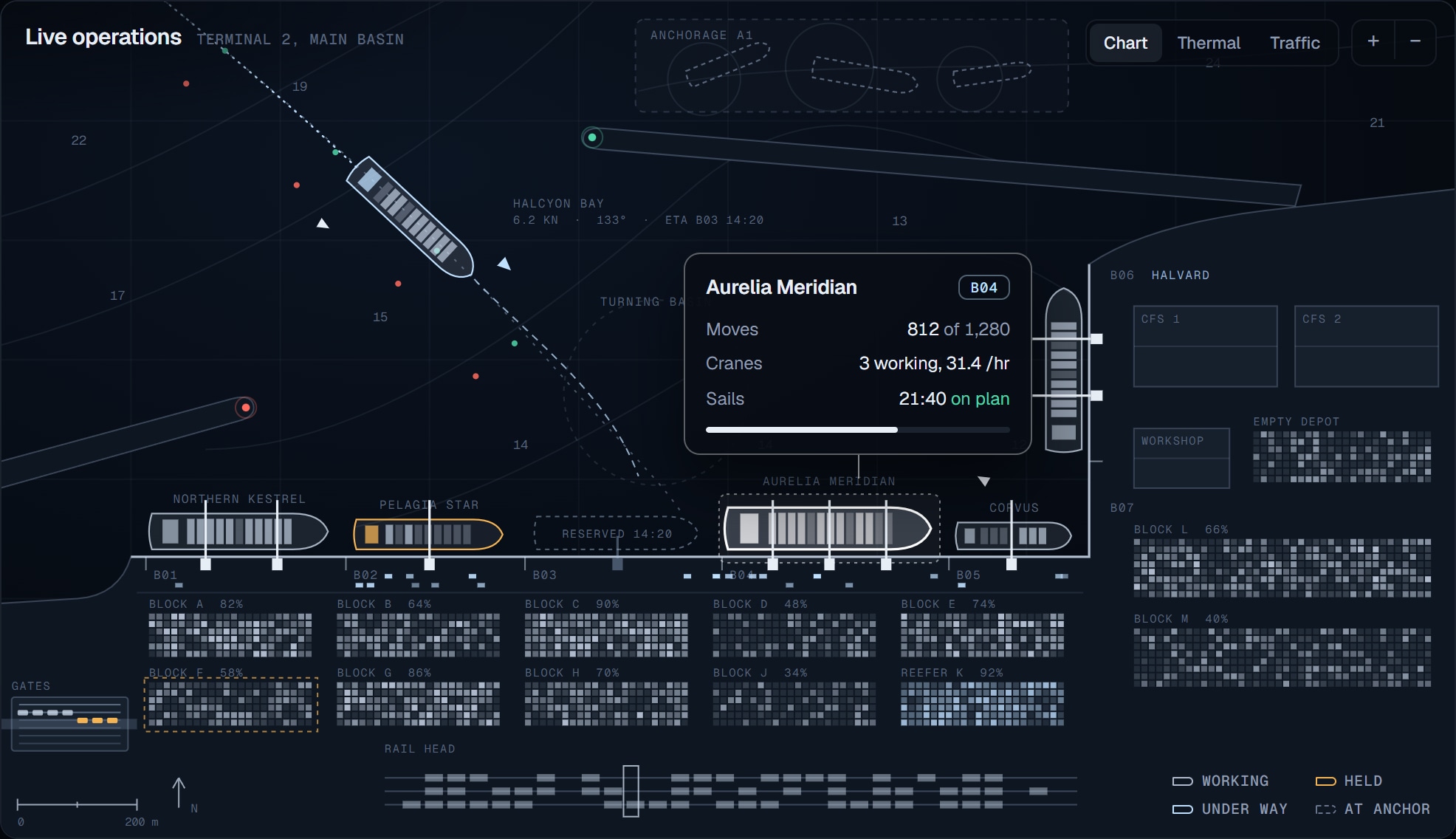
Task: Open Reefer K block grid
Action: pos(982,704)
